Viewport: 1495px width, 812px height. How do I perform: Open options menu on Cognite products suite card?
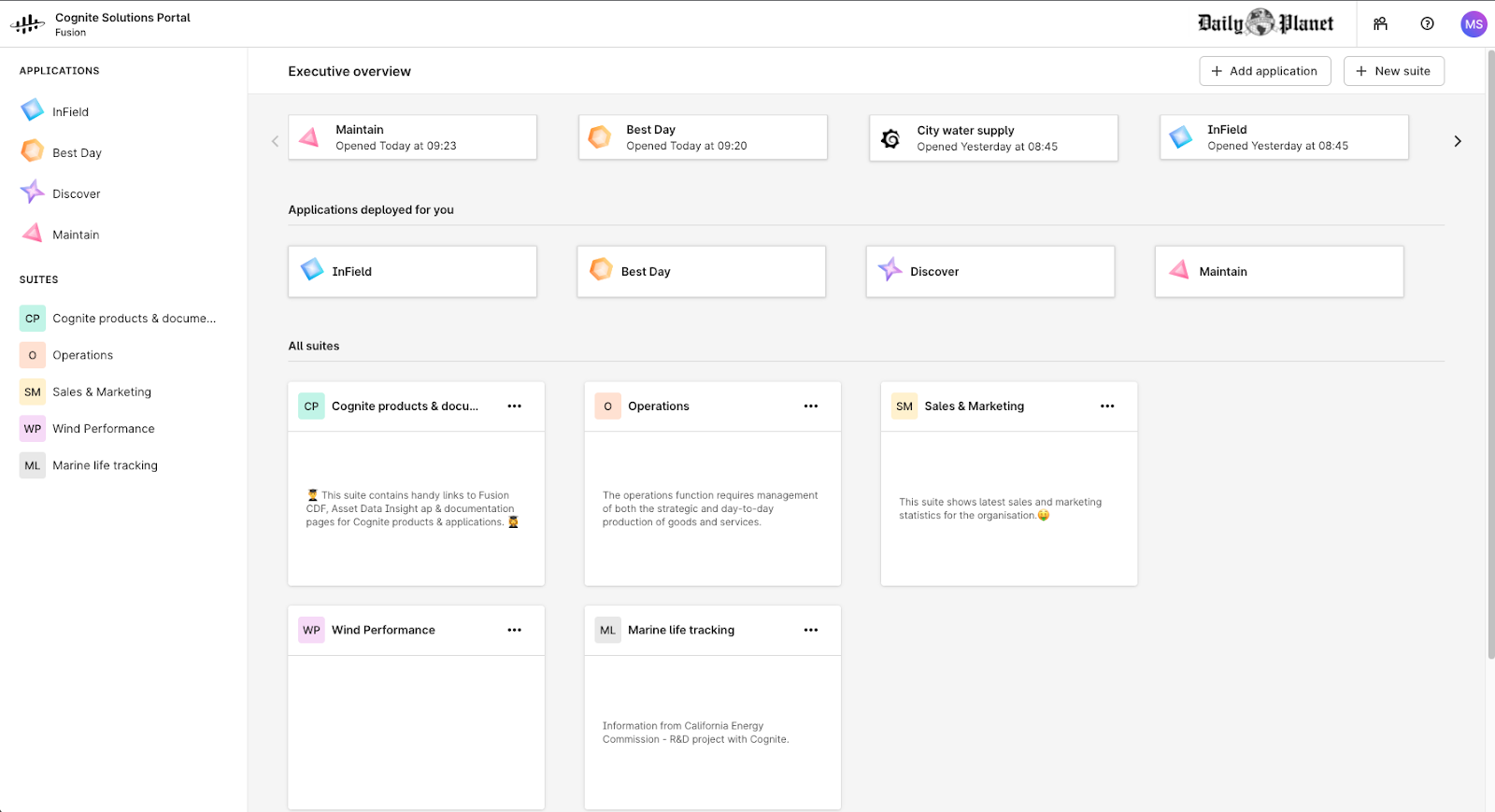click(515, 406)
